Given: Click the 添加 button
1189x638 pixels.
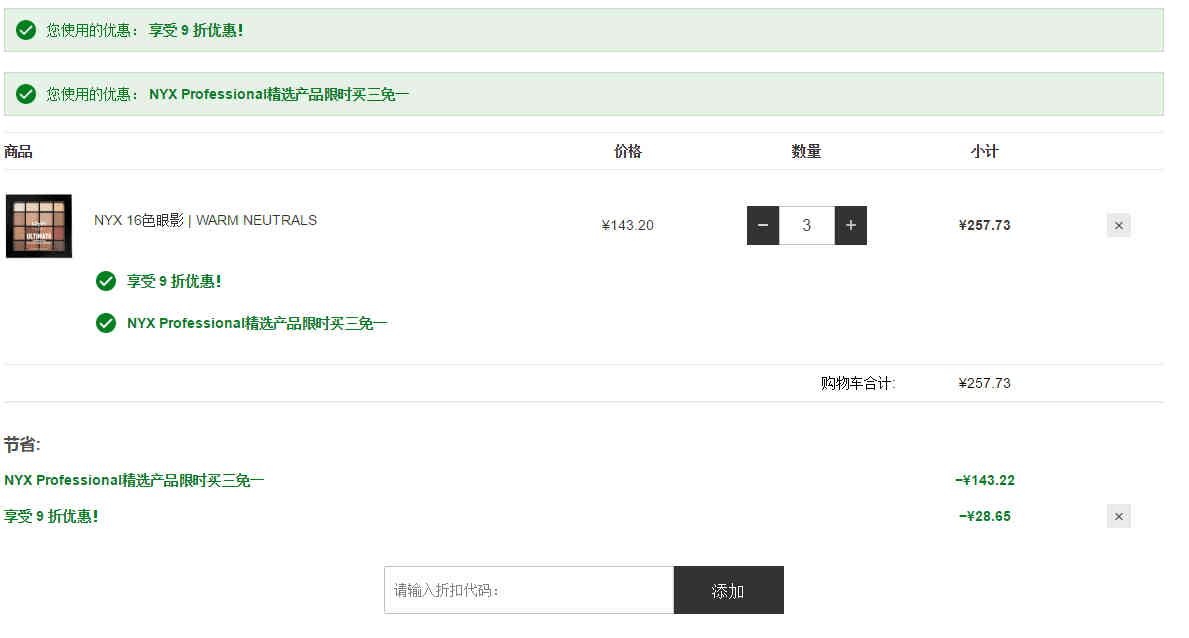Looking at the screenshot, I should coord(729,590).
